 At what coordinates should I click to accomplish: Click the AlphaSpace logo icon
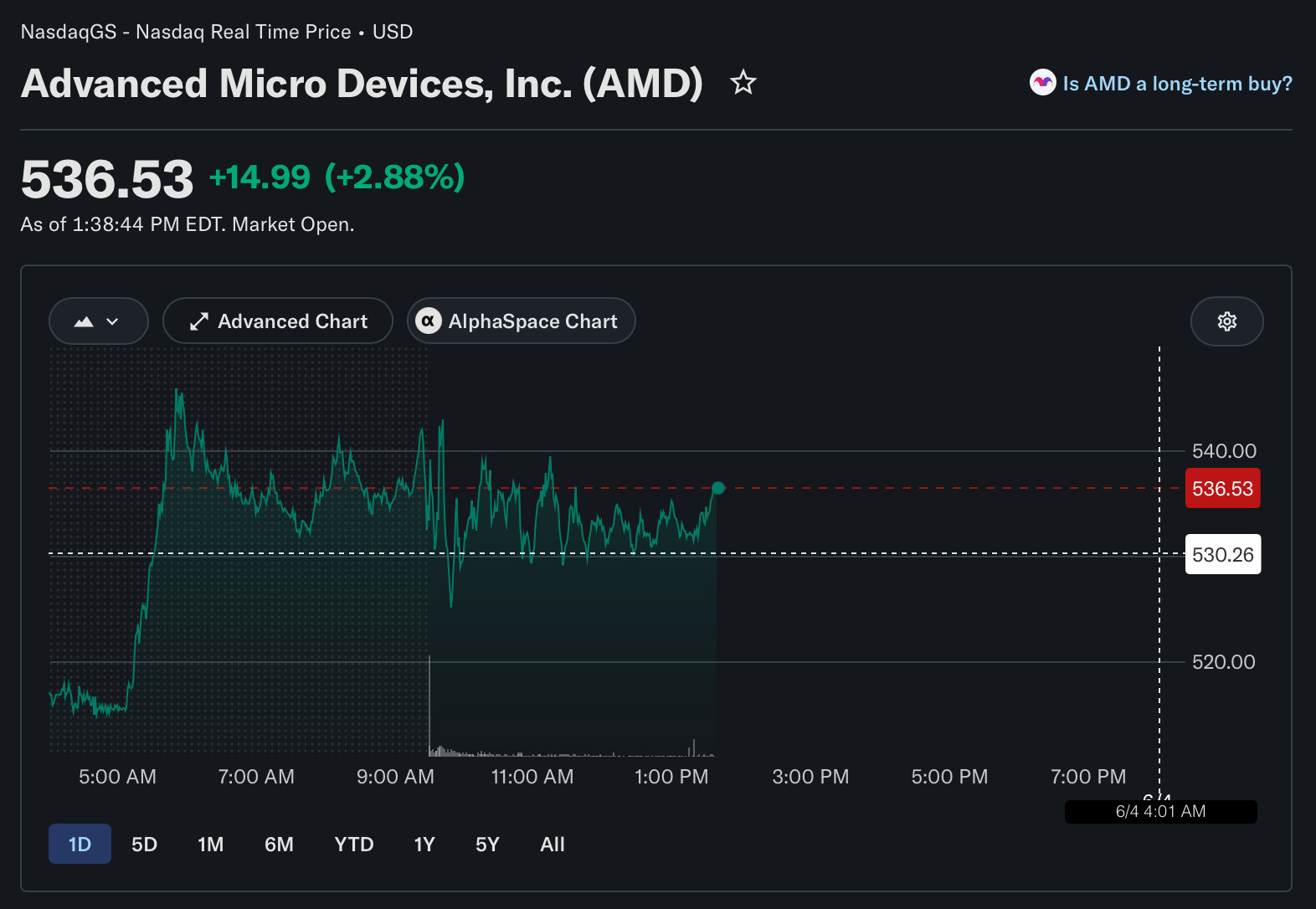[x=429, y=321]
